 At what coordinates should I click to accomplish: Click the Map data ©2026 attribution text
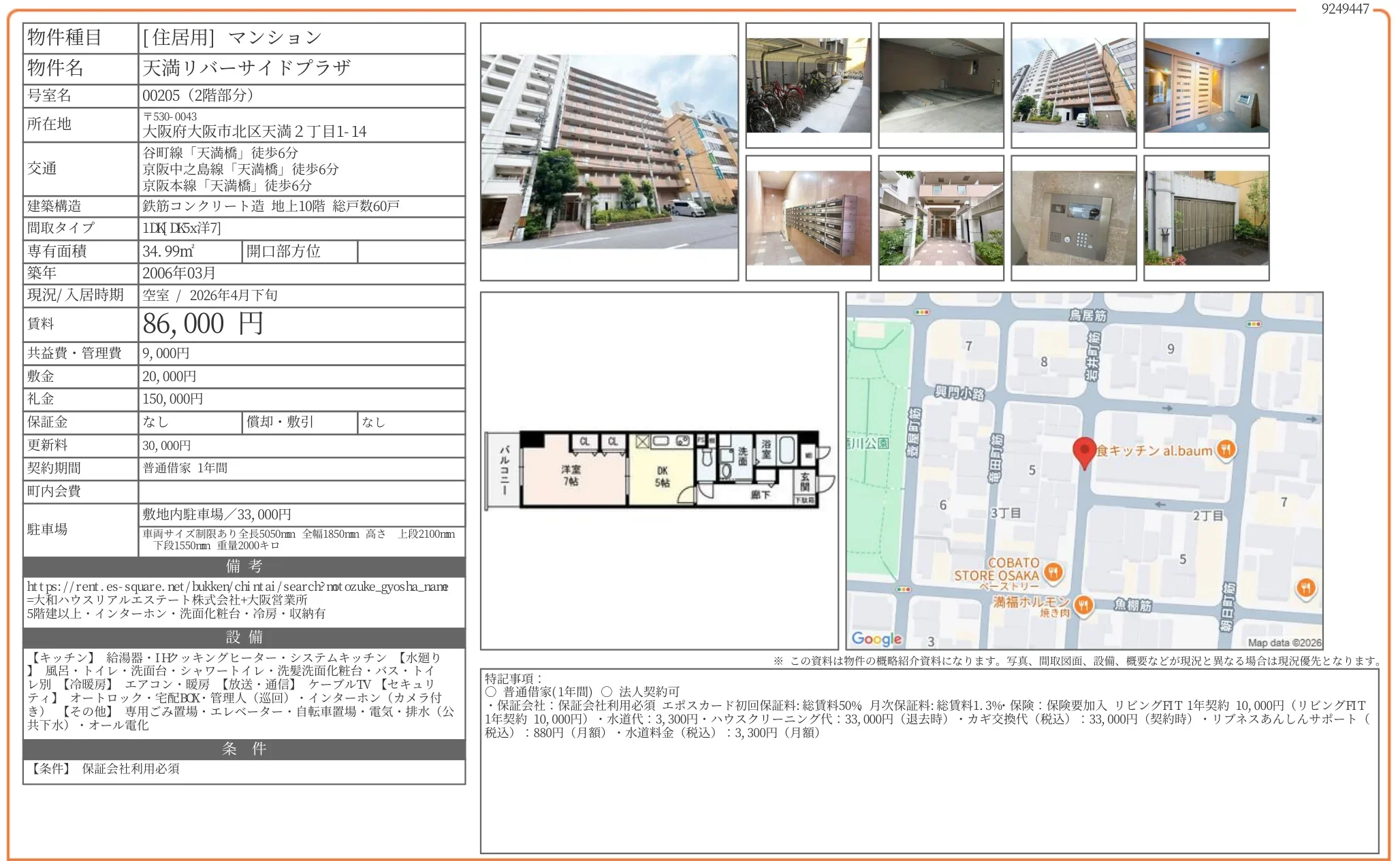point(1284,643)
